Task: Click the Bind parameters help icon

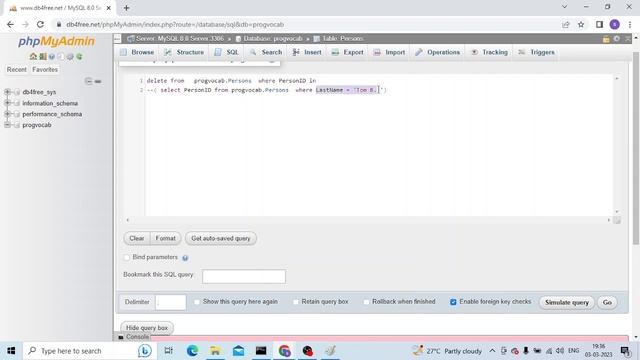Action: click(x=185, y=258)
